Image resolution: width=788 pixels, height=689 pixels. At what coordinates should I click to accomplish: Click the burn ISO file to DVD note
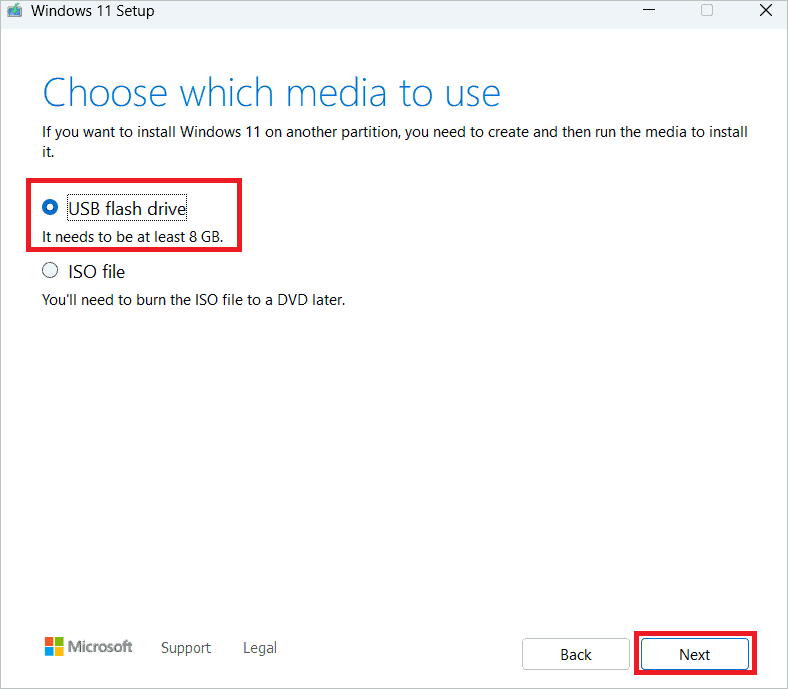pos(193,300)
